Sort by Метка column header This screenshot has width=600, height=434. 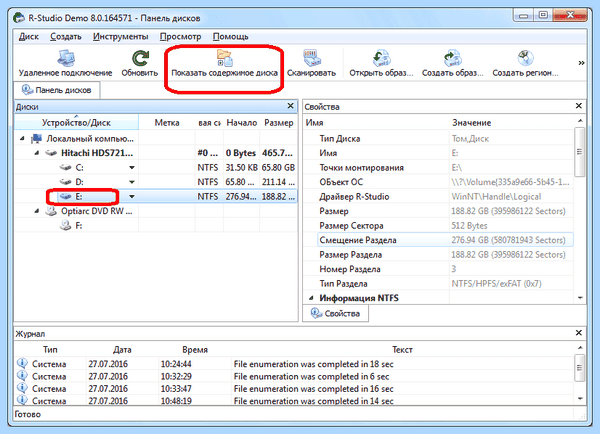coord(167,123)
